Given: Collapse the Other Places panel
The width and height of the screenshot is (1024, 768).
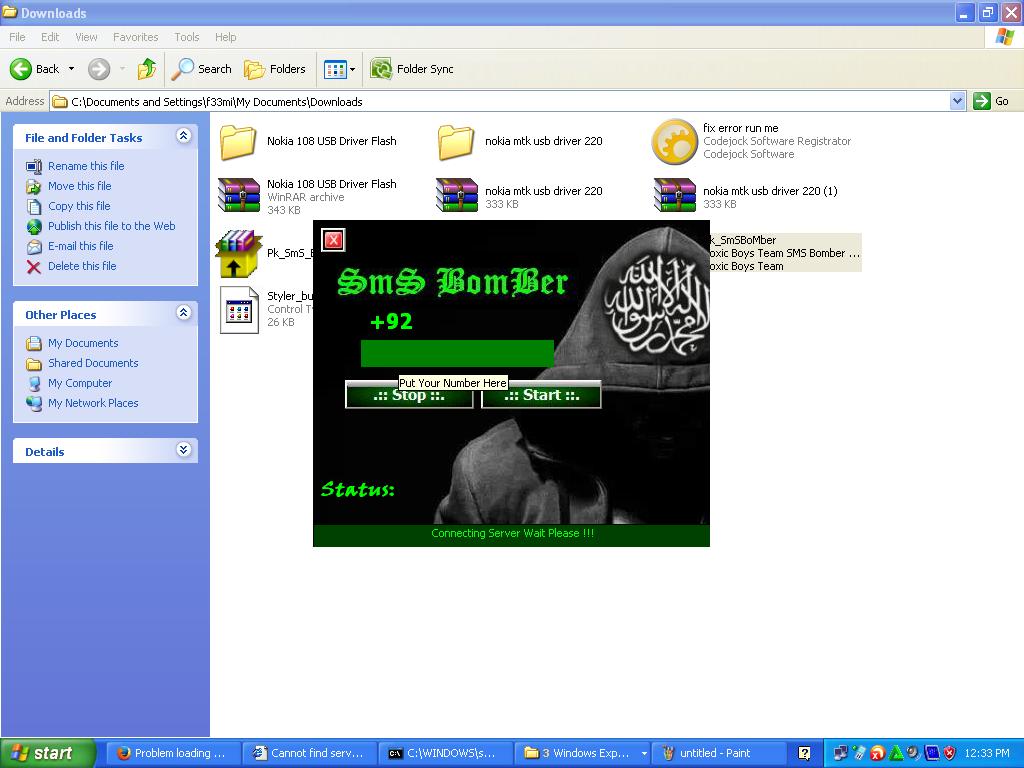Looking at the screenshot, I should coord(184,313).
